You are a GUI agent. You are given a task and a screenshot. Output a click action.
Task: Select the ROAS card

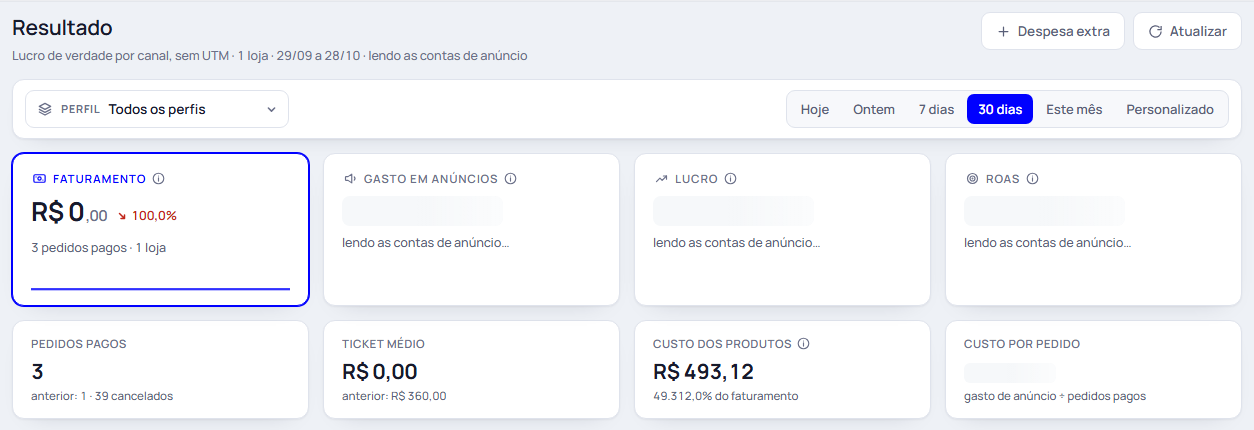1093,229
